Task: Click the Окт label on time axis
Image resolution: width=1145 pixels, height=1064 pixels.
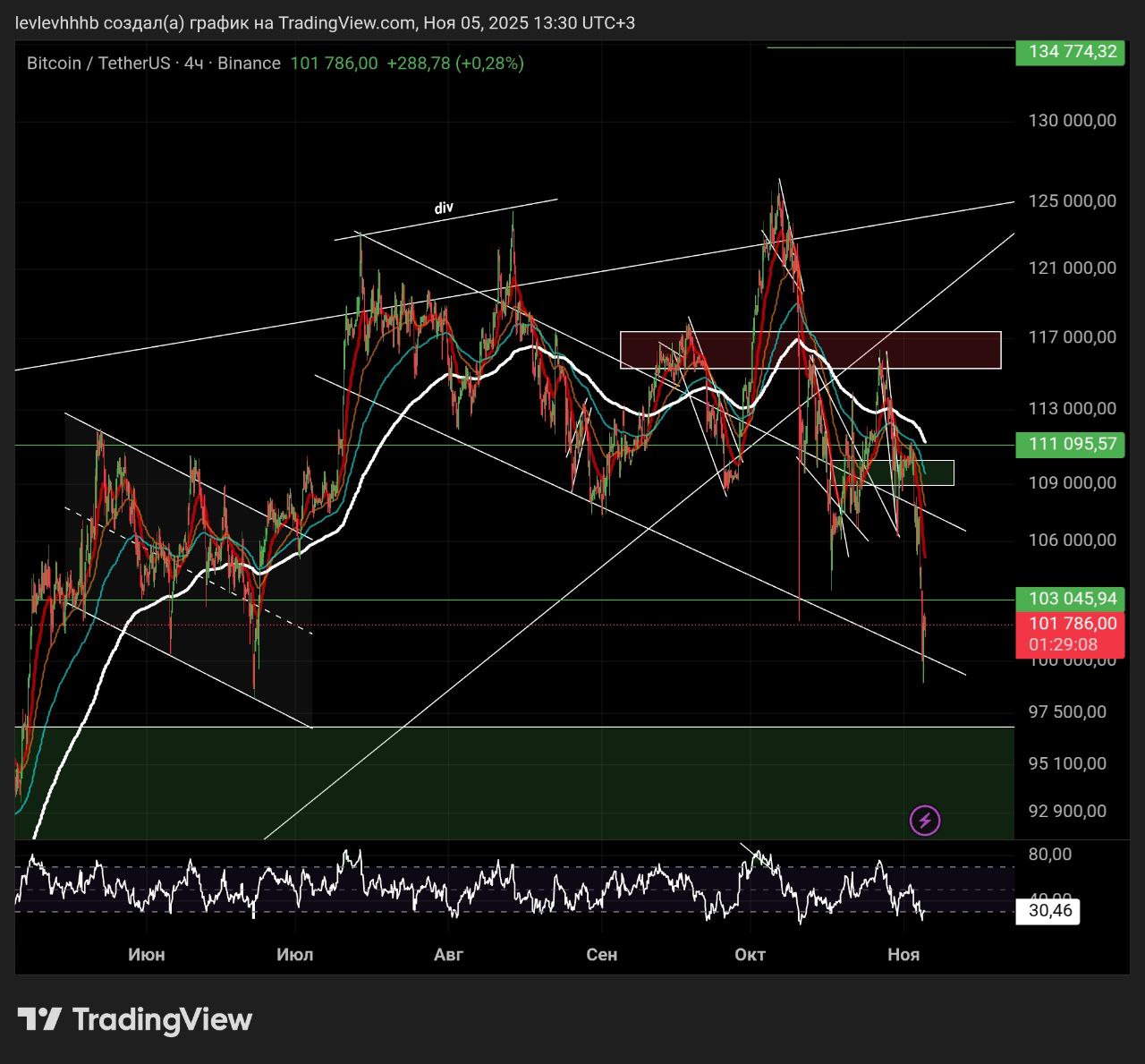Action: [750, 955]
